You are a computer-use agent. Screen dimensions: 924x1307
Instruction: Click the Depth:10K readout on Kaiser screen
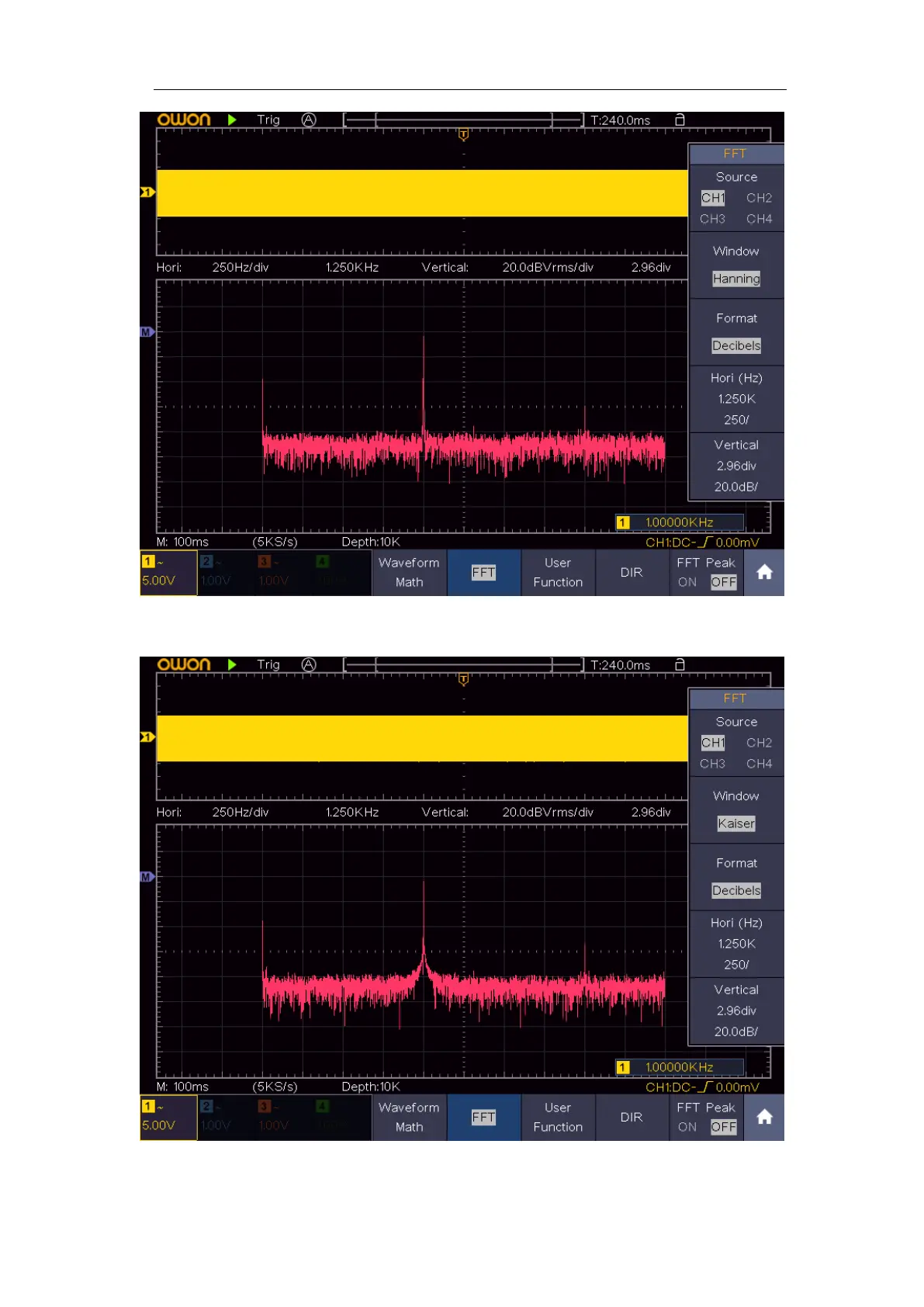[x=371, y=1087]
